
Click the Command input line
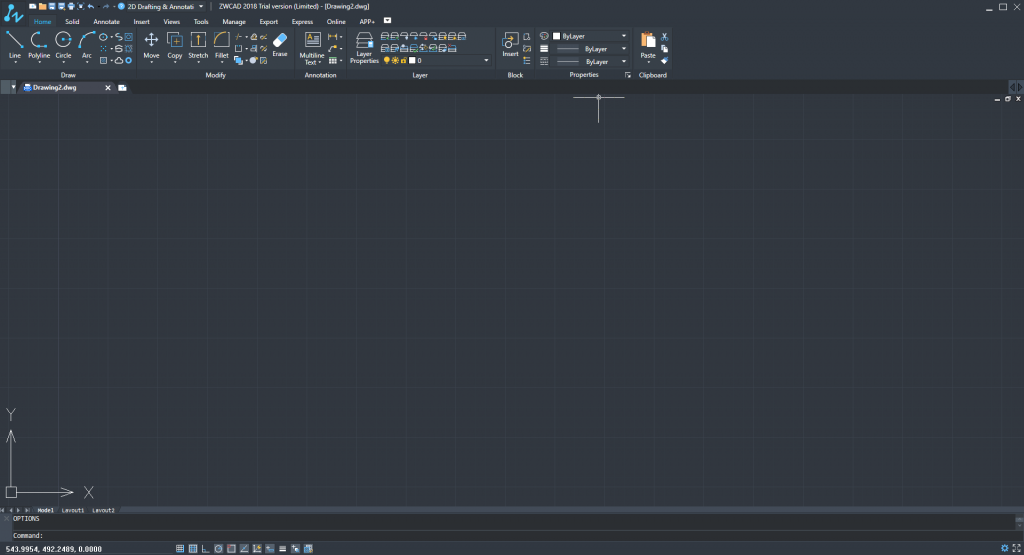click(x=500, y=535)
